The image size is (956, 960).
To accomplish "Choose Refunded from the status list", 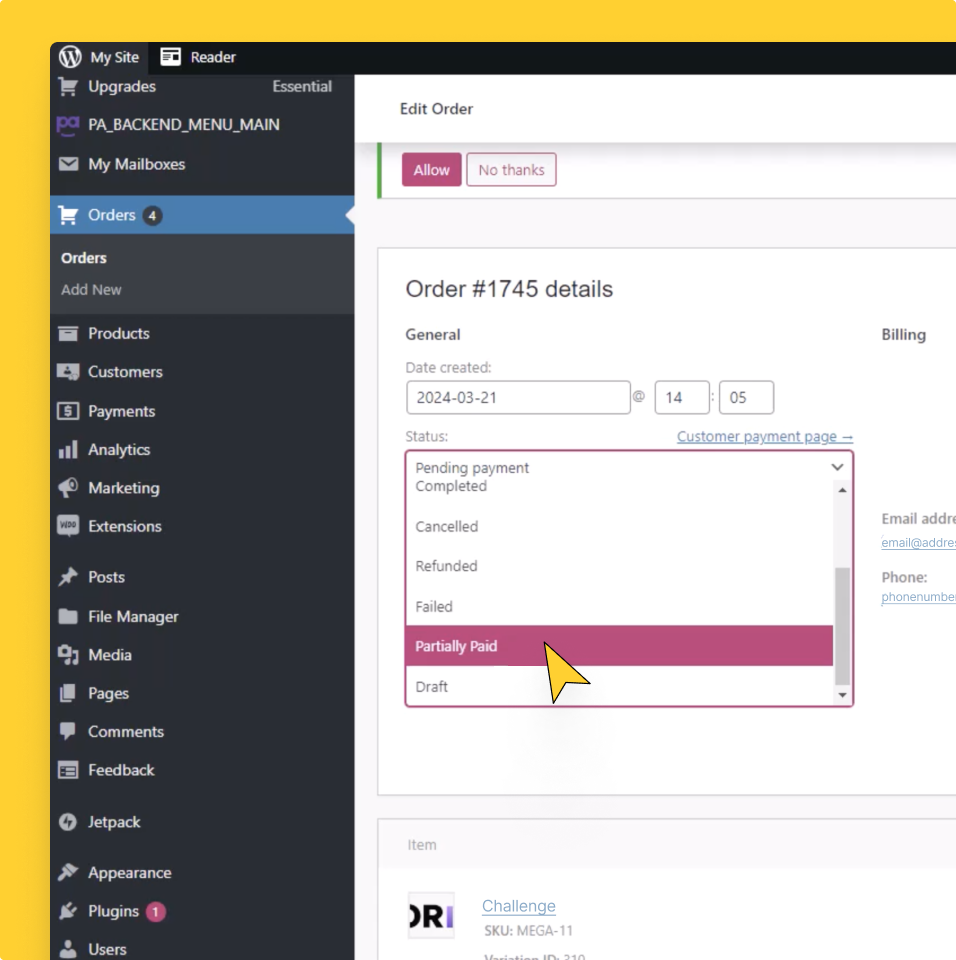I will click(x=447, y=566).
